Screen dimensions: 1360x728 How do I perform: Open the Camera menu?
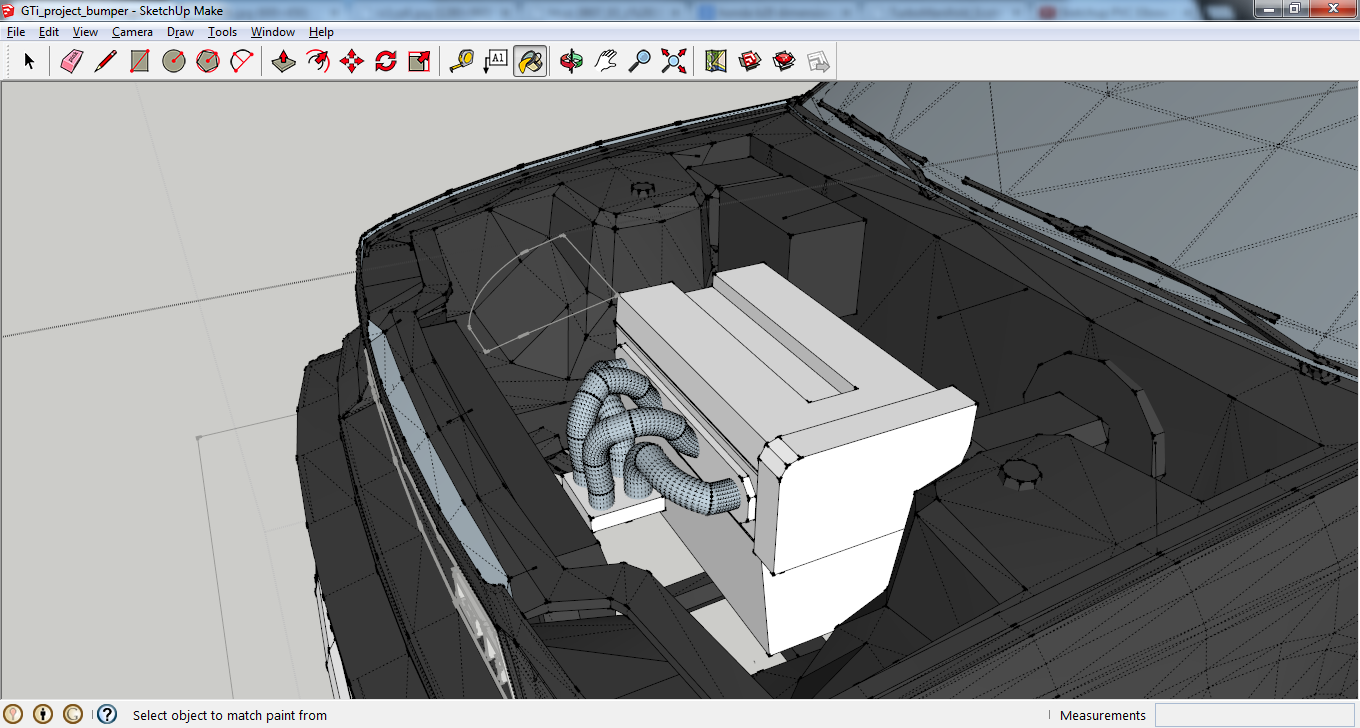[x=132, y=32]
